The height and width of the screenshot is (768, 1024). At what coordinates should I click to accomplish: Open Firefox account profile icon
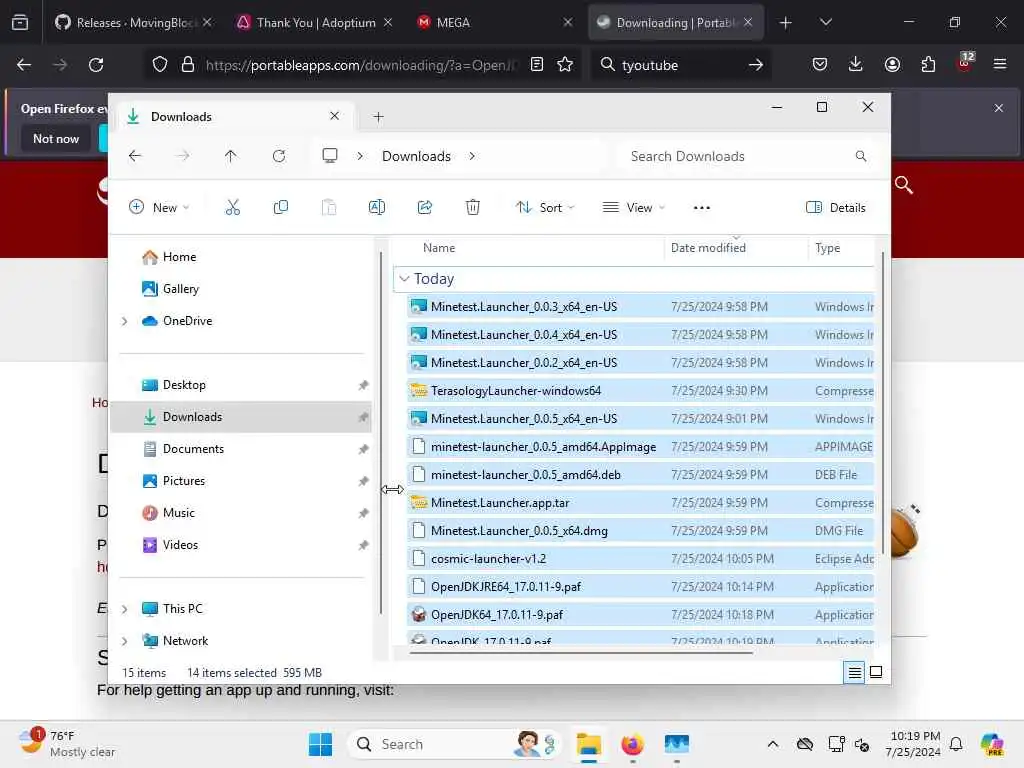[x=892, y=65]
